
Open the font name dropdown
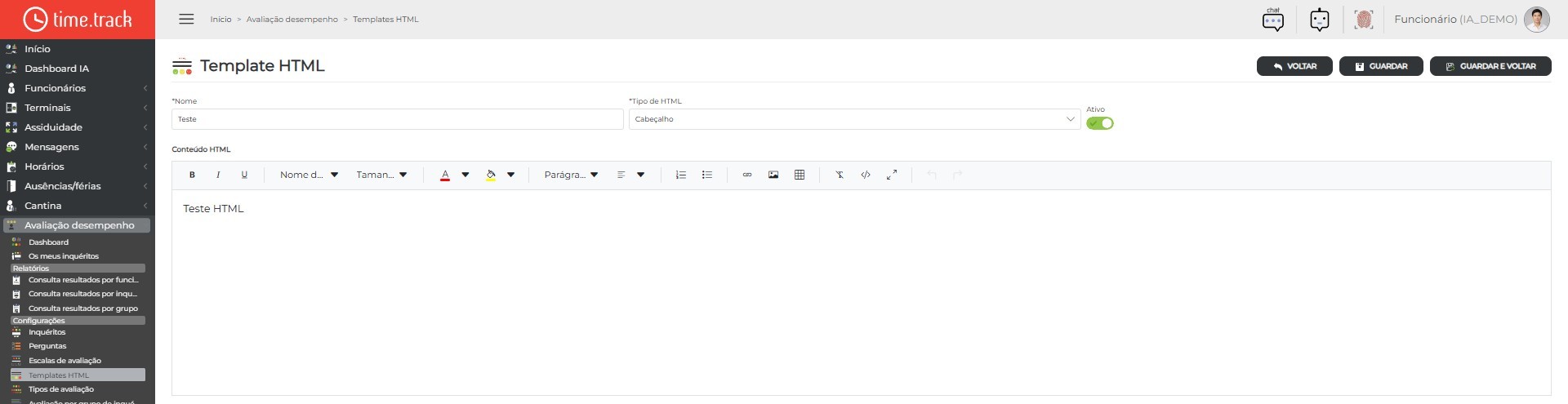(x=309, y=175)
